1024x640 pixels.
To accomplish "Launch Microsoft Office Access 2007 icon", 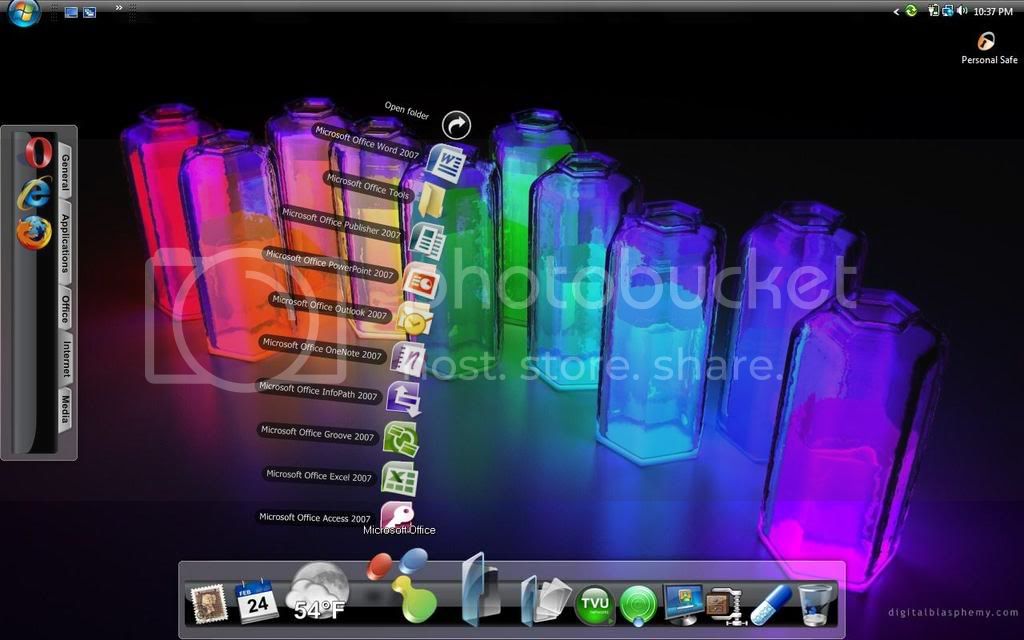I will [397, 515].
